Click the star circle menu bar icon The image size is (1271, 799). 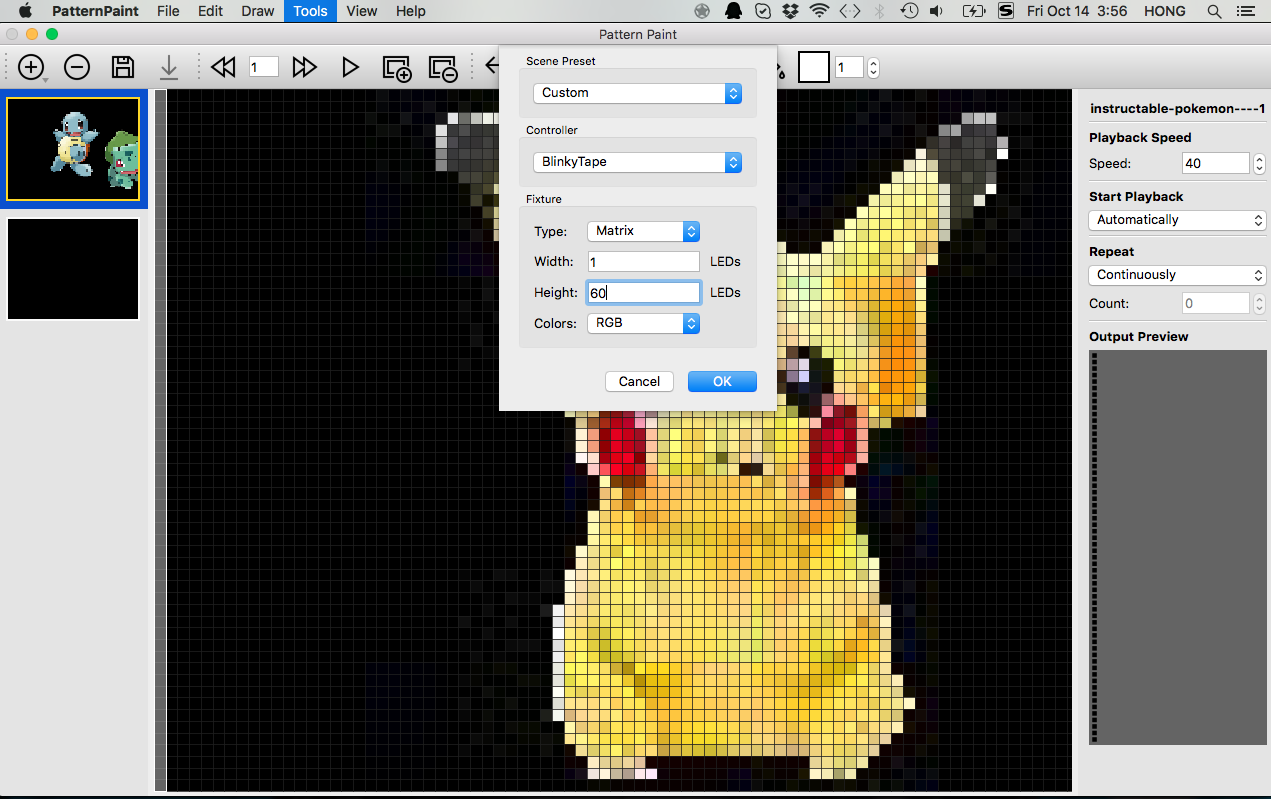pos(703,11)
